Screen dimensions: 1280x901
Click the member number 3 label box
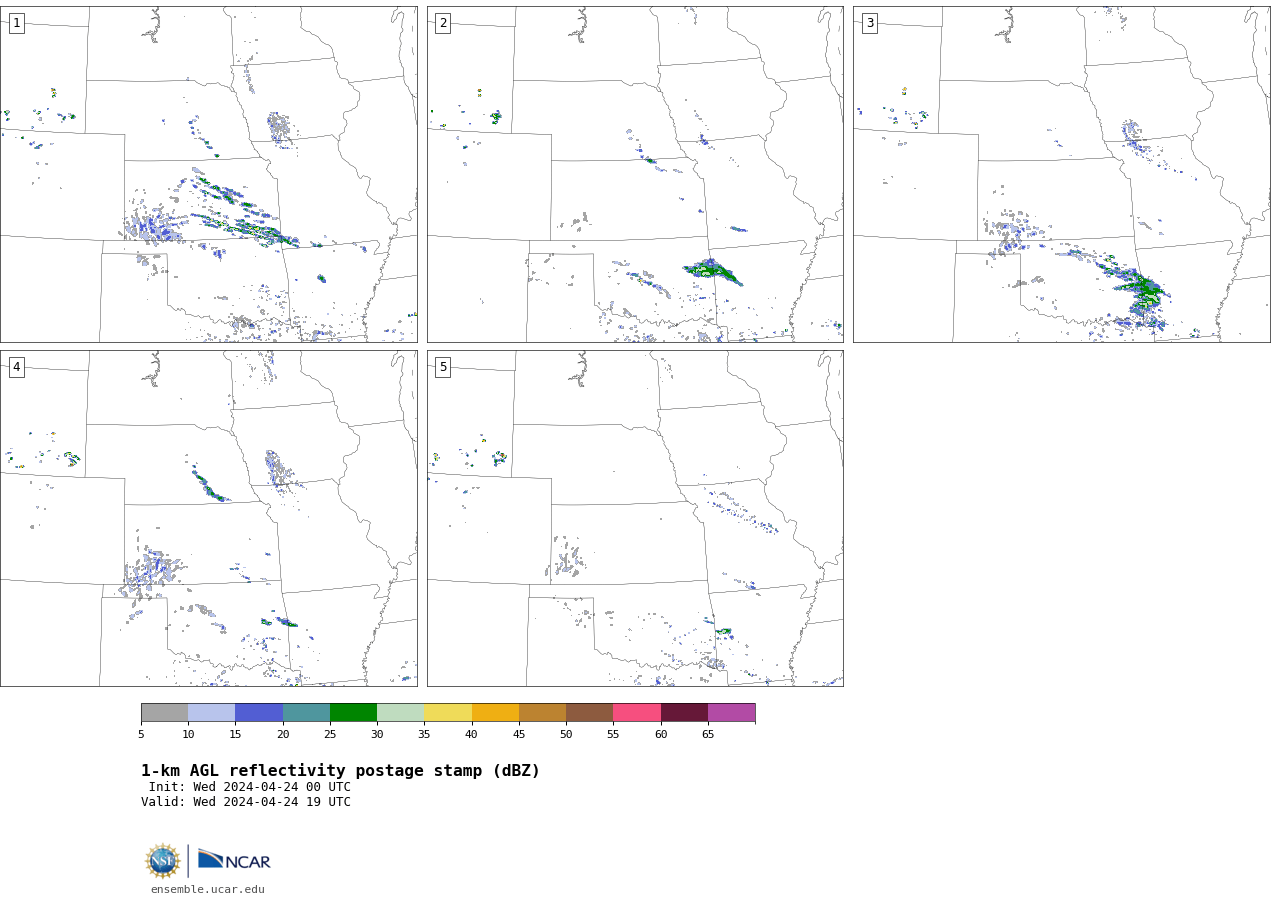click(x=869, y=23)
